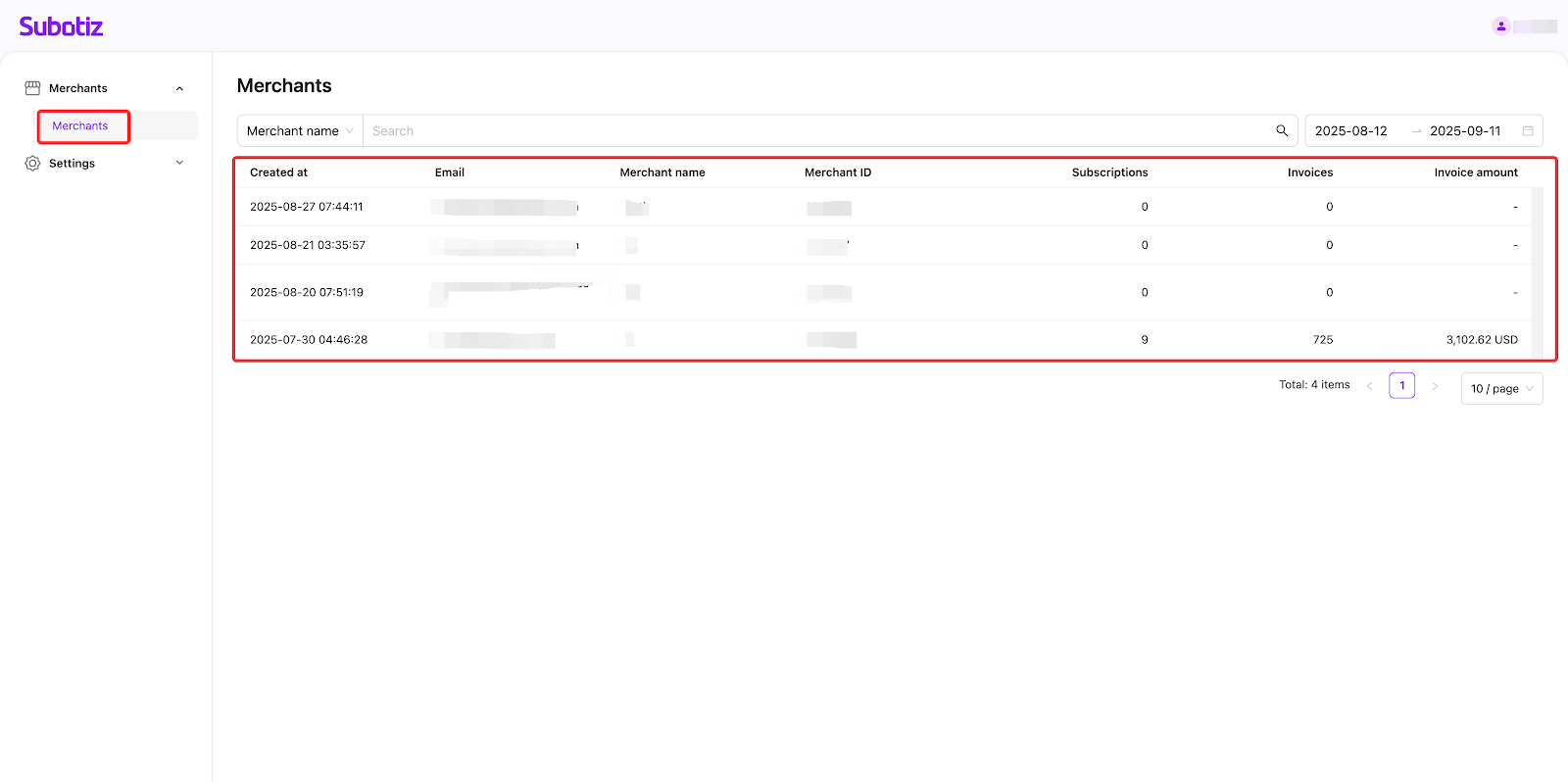Viewport: 1568px width, 782px height.
Task: Click the end date 2025-09-11 field
Action: pyautogui.click(x=1465, y=131)
